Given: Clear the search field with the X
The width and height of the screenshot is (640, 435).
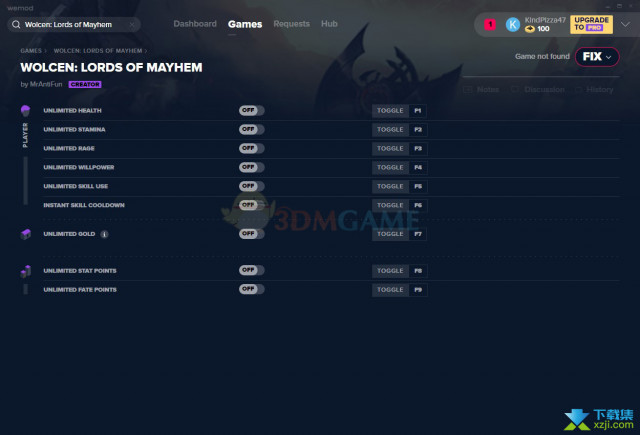Looking at the screenshot, I should (132, 24).
